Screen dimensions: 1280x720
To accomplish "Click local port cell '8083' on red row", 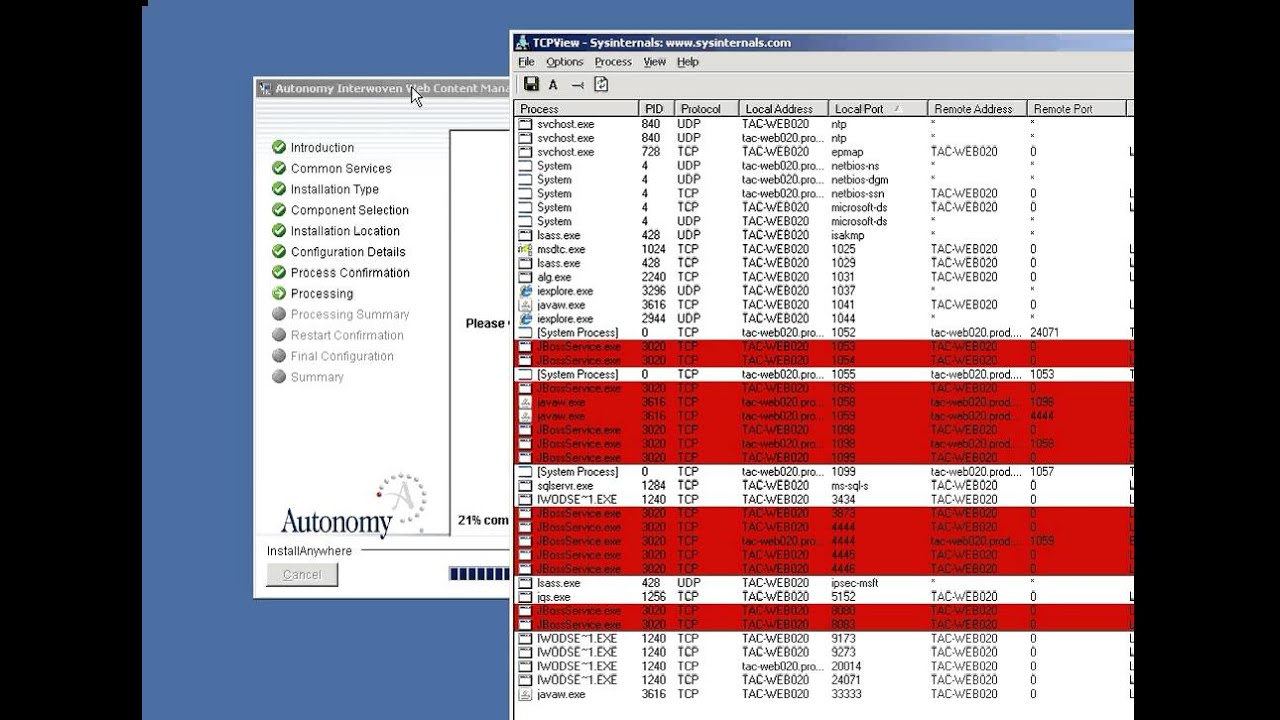I will [x=843, y=624].
